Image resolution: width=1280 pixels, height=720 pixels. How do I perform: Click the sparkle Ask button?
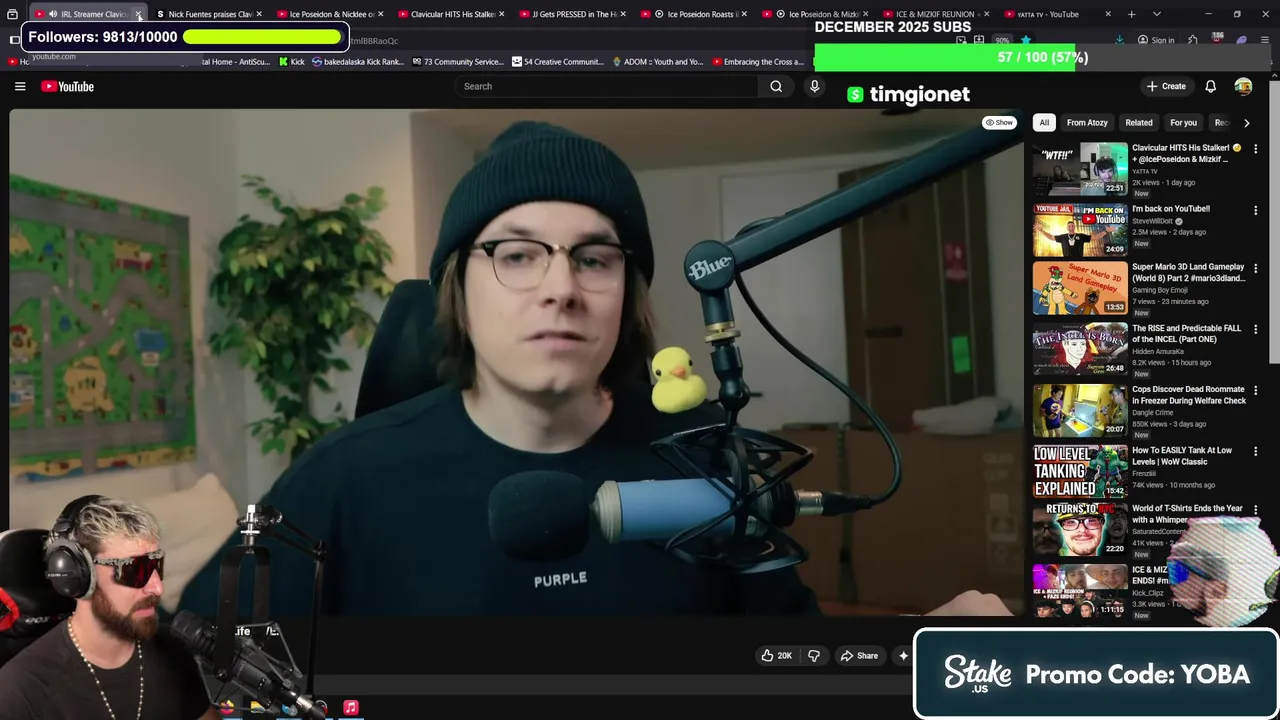[x=903, y=656]
